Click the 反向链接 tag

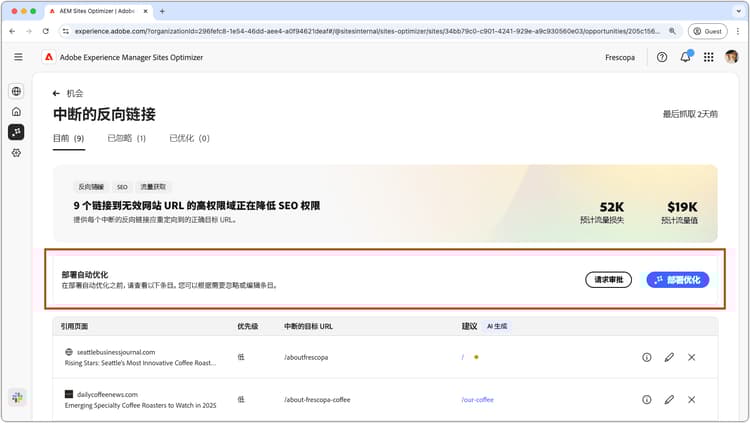click(91, 187)
